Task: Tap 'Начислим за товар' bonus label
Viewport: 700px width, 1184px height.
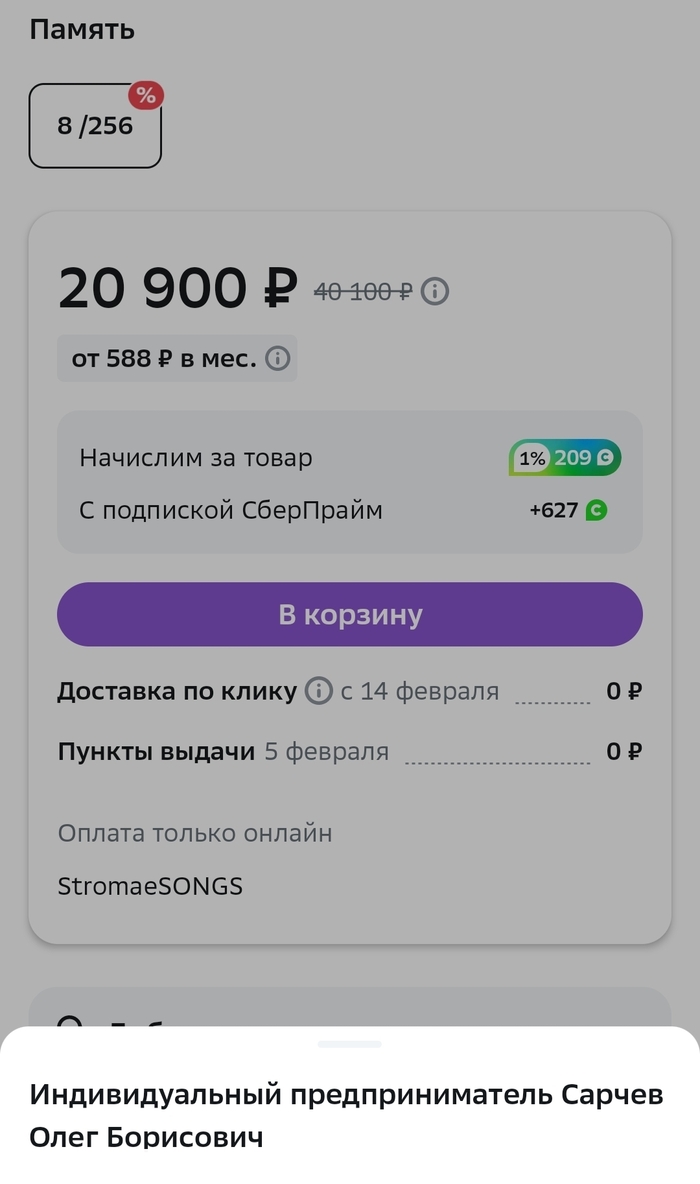Action: (x=196, y=458)
